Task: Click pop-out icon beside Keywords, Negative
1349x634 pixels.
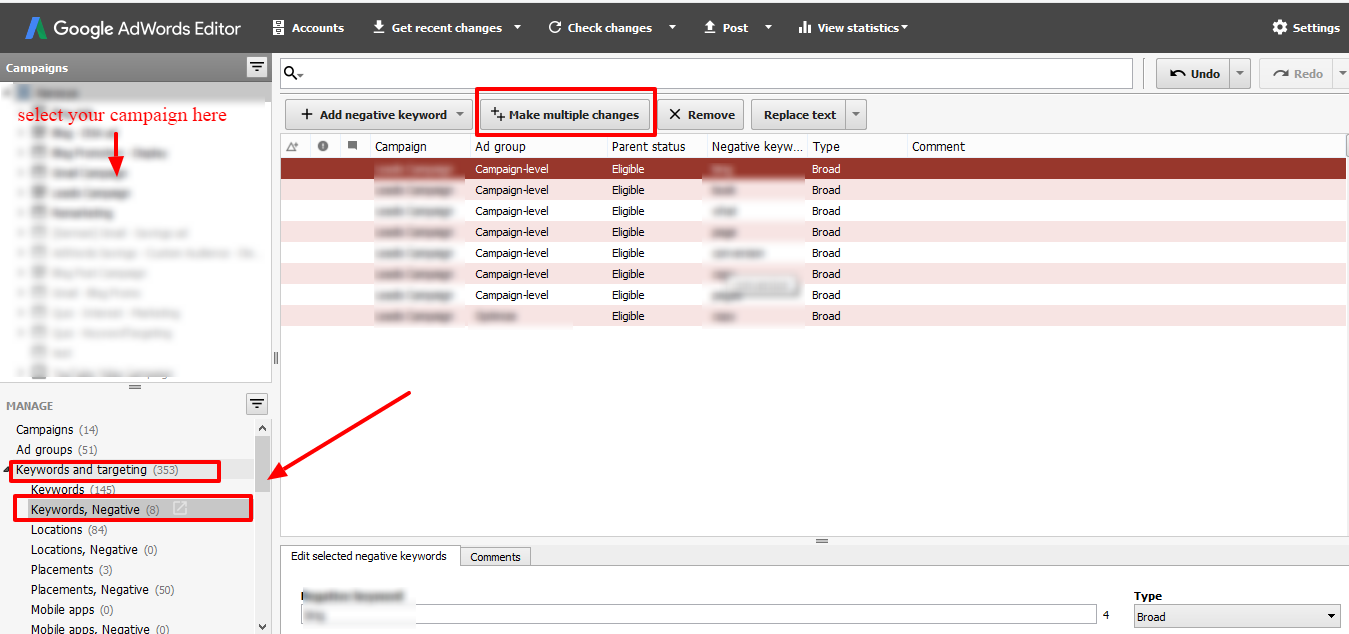Action: click(x=180, y=509)
